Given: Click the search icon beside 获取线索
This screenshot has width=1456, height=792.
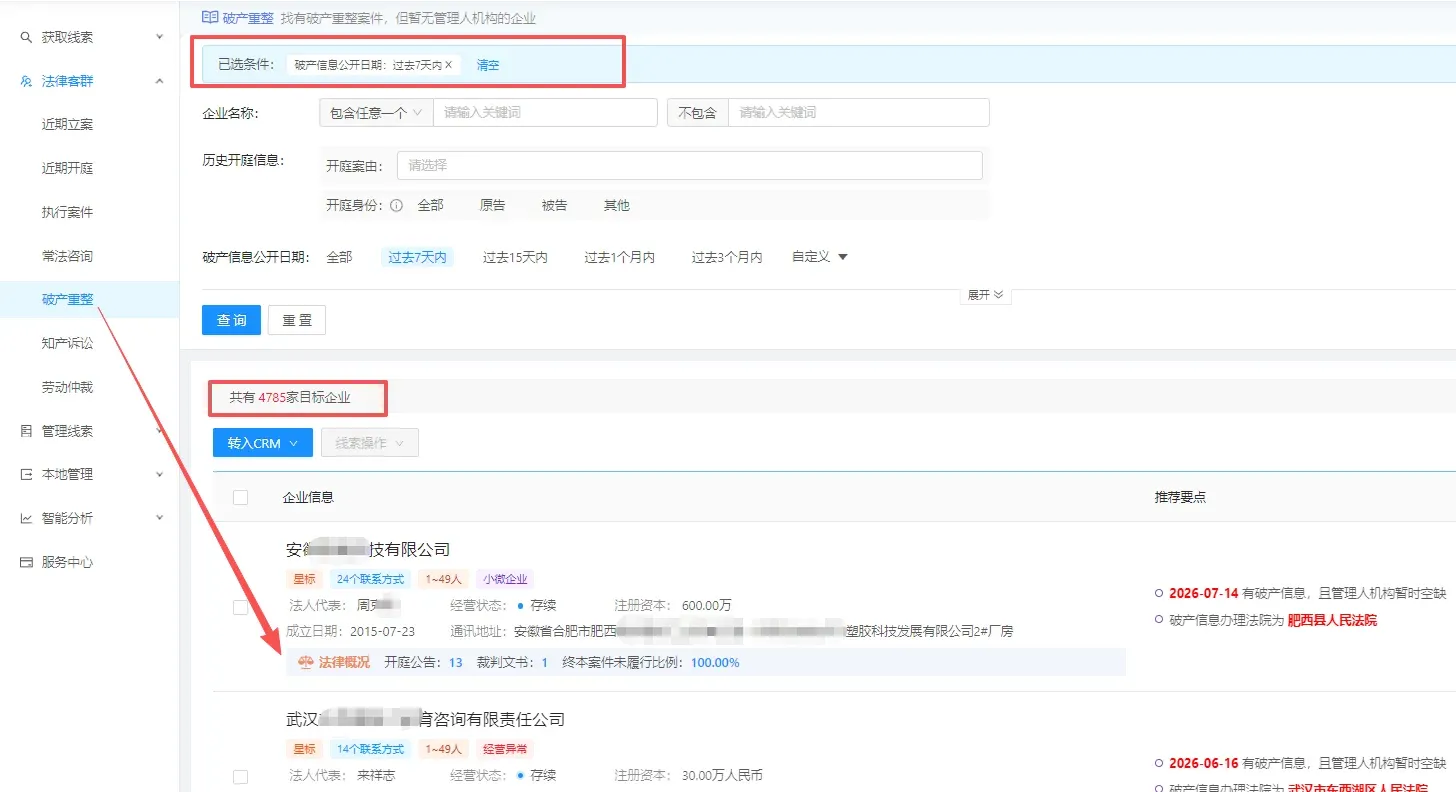Looking at the screenshot, I should click(x=26, y=37).
